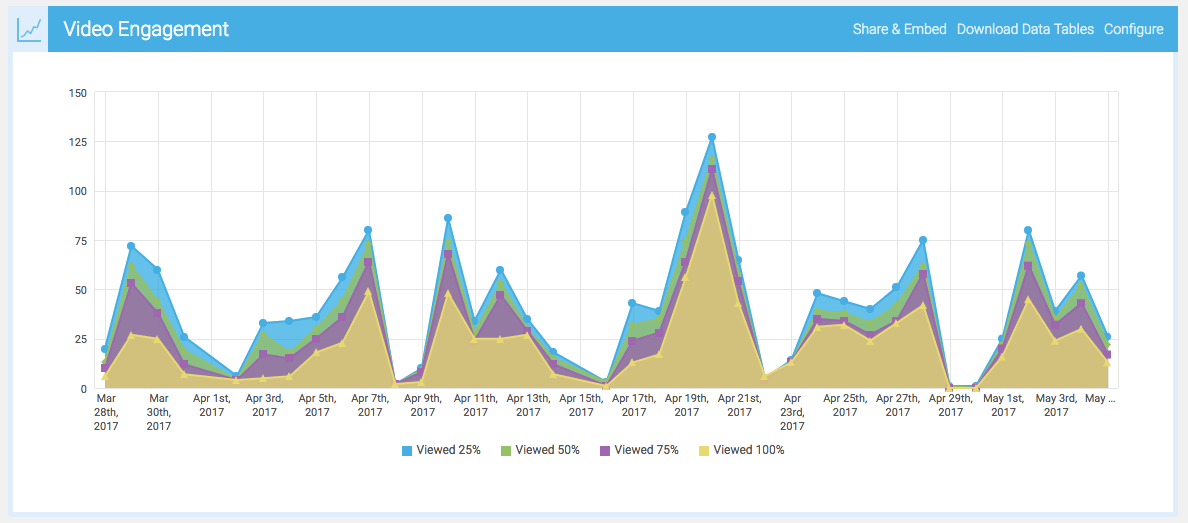This screenshot has height=523, width=1188.
Task: Click the y-axis value 150
Action: (x=78, y=92)
